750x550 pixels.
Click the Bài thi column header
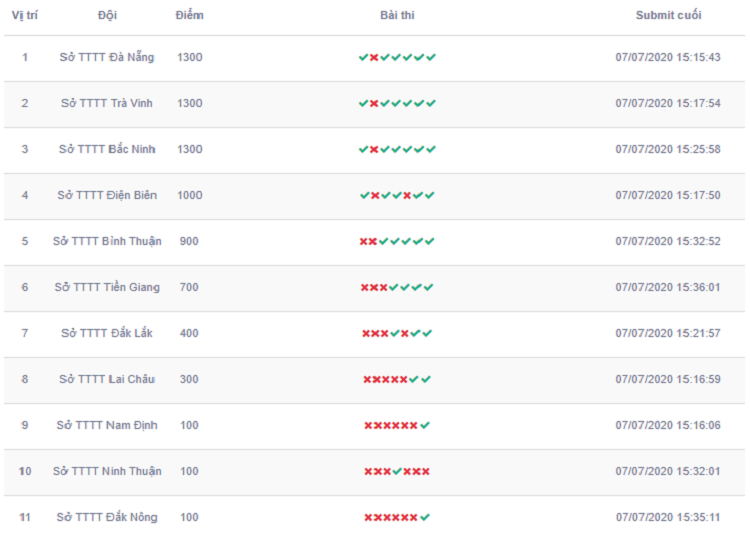397,15
